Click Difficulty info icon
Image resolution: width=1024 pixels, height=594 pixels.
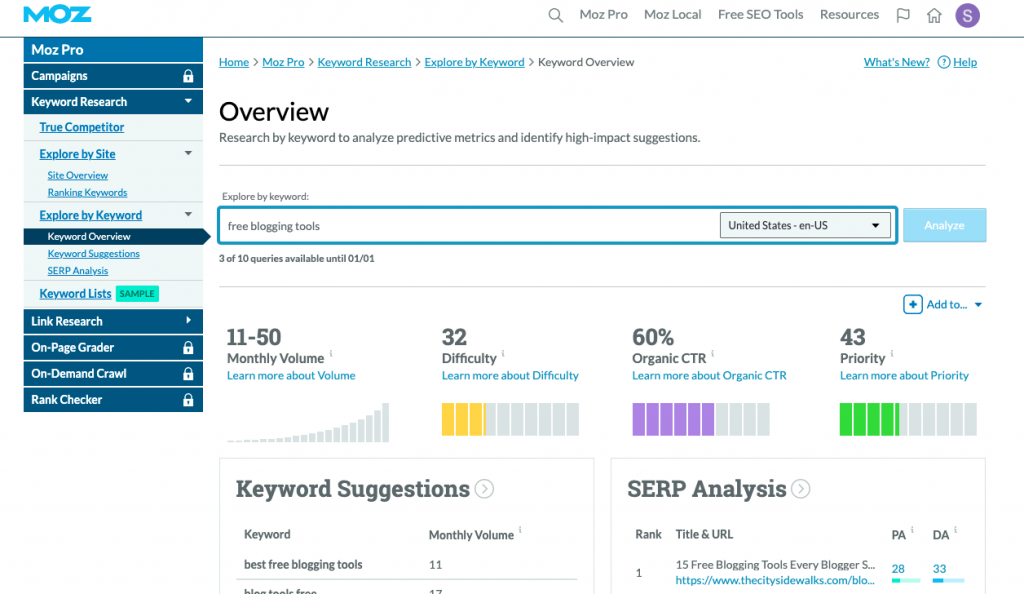503,353
